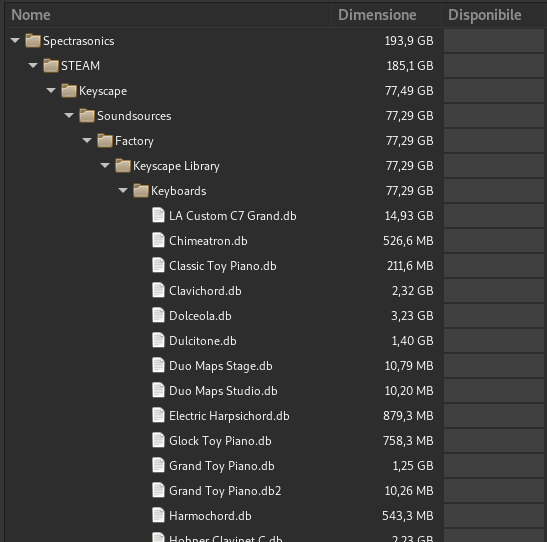Click the Grand Toy Piano.db file icon
The height and width of the screenshot is (542, 547).
click(158, 465)
